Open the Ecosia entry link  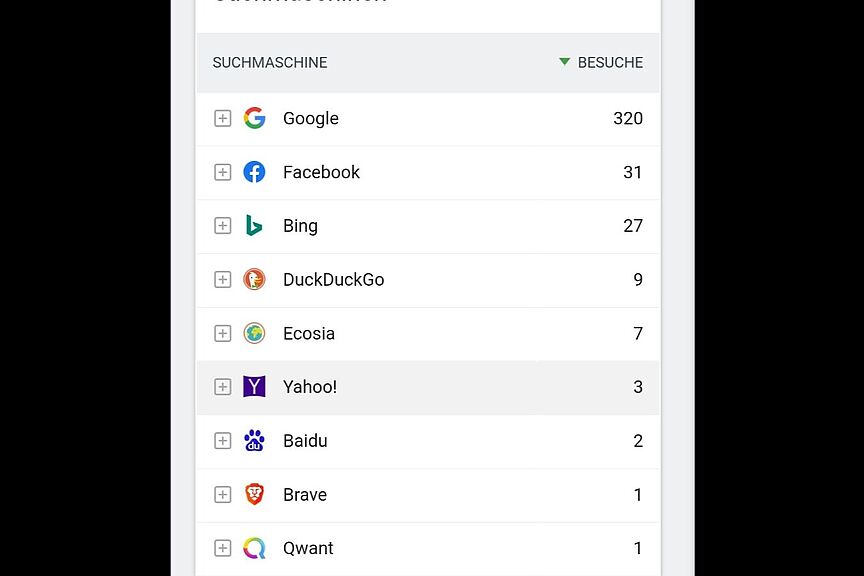pos(309,333)
